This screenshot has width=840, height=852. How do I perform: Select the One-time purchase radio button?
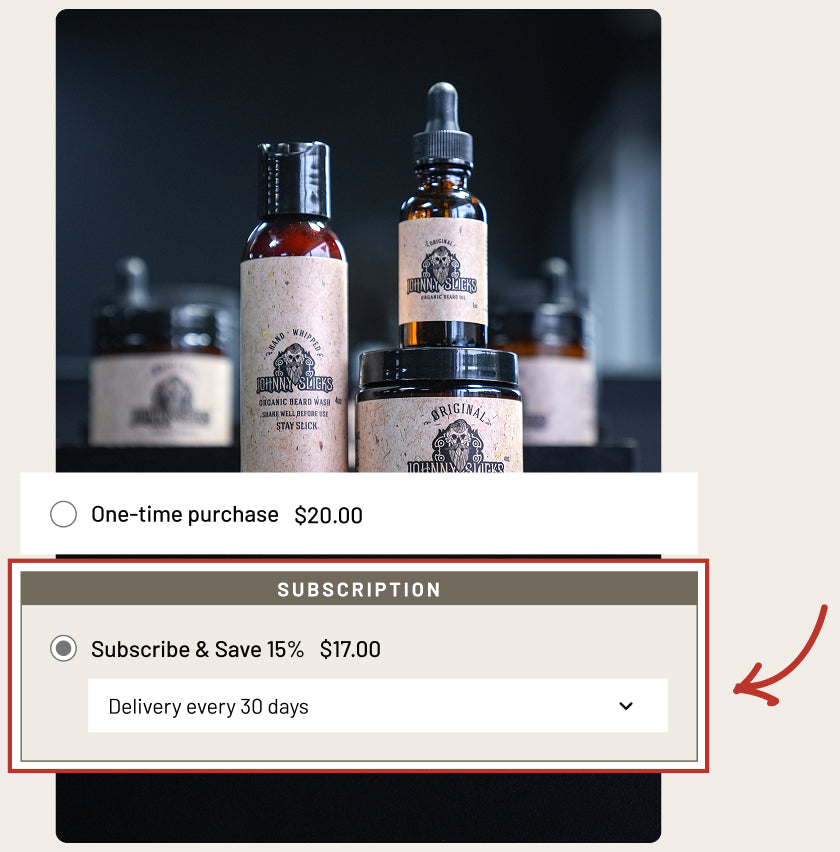[x=63, y=514]
